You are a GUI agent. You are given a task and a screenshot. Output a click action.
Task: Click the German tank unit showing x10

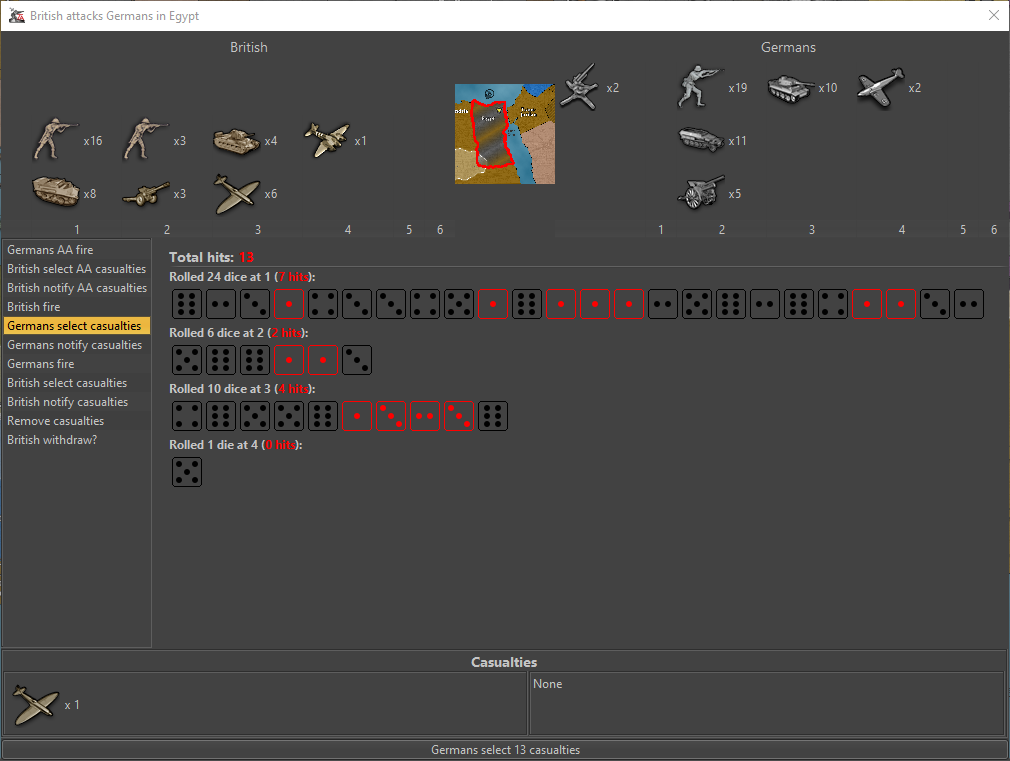[790, 88]
